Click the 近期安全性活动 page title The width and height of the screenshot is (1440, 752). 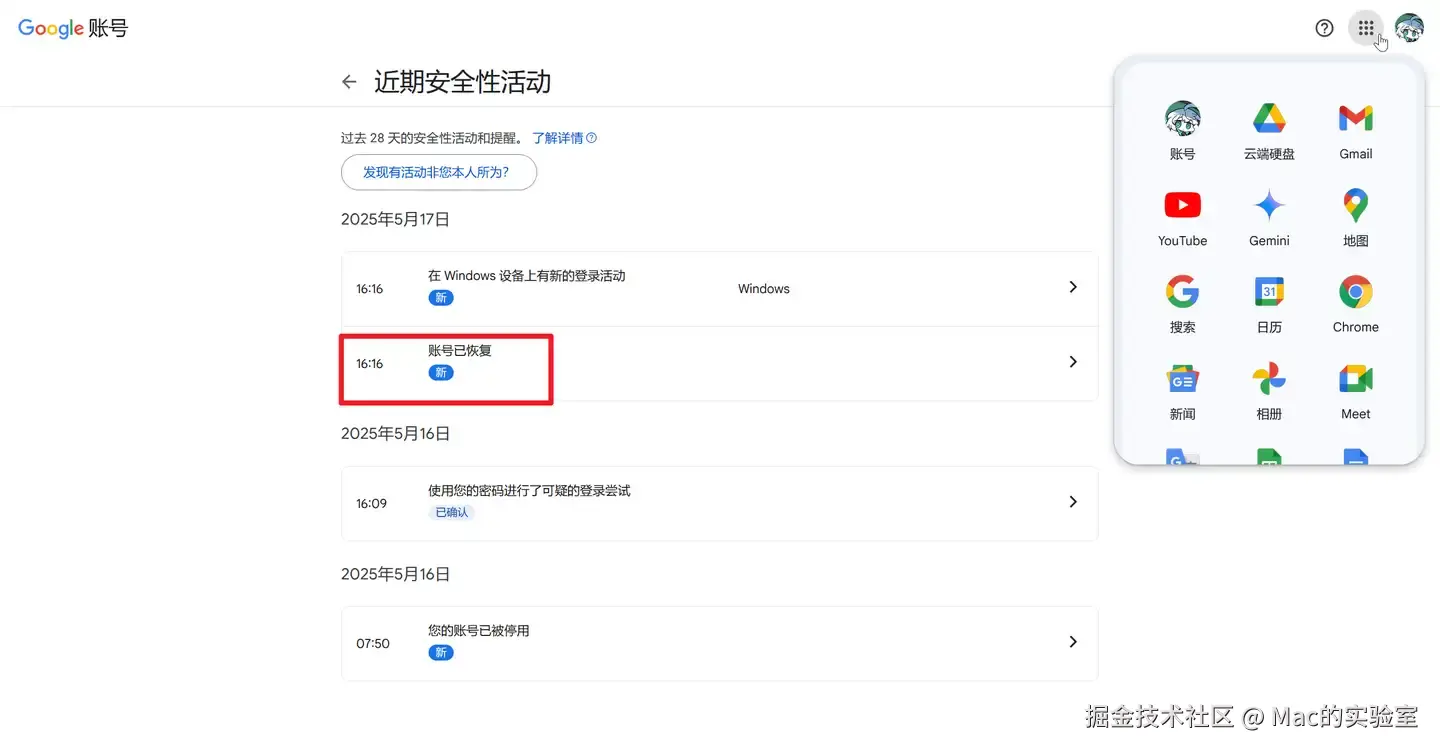pos(463,82)
